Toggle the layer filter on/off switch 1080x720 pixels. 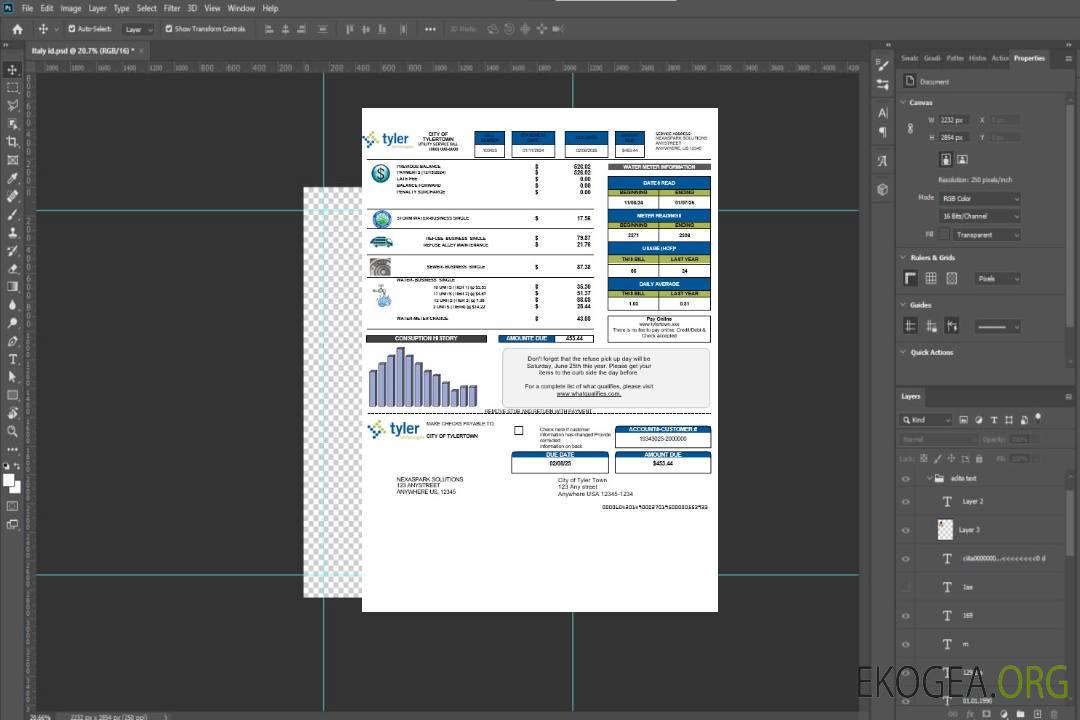click(x=1038, y=418)
